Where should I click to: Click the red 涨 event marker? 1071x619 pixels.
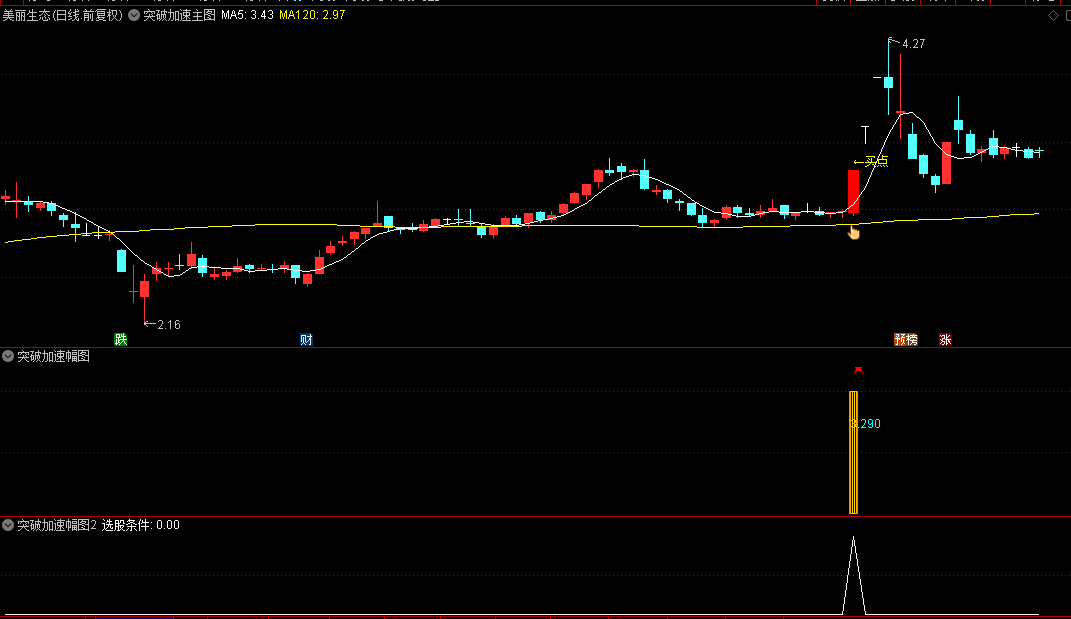pos(945,340)
